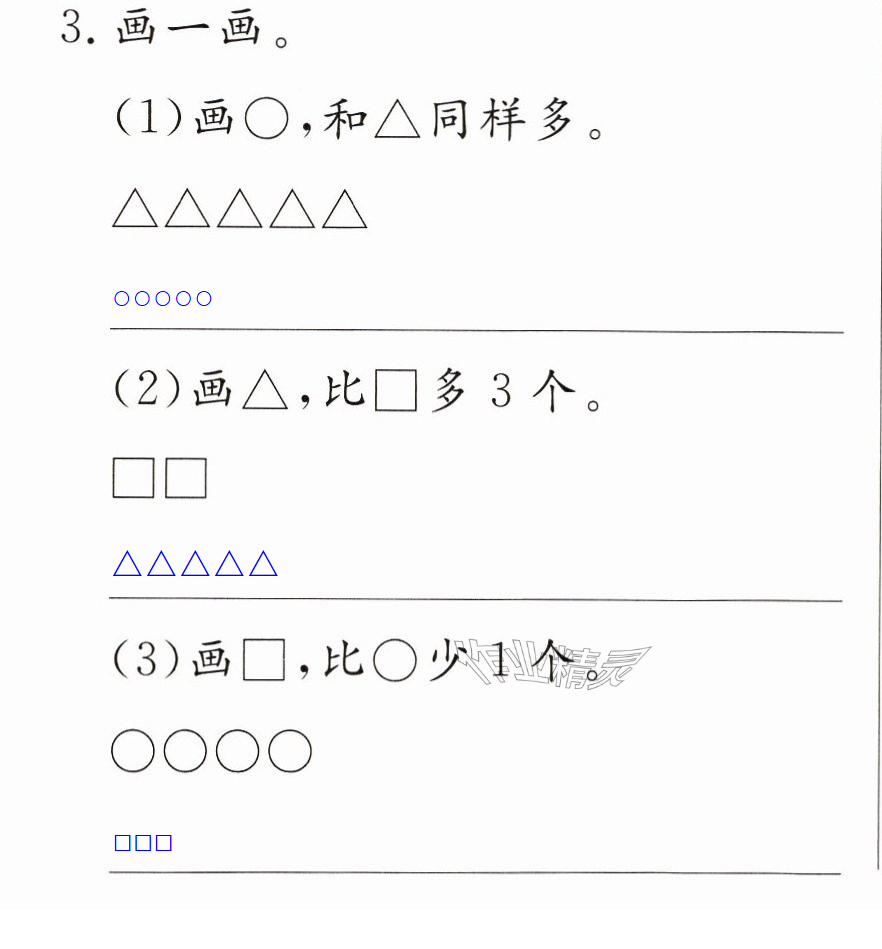Click the last blue circle in the answer row
The width and height of the screenshot is (882, 949).
pyautogui.click(x=204, y=298)
